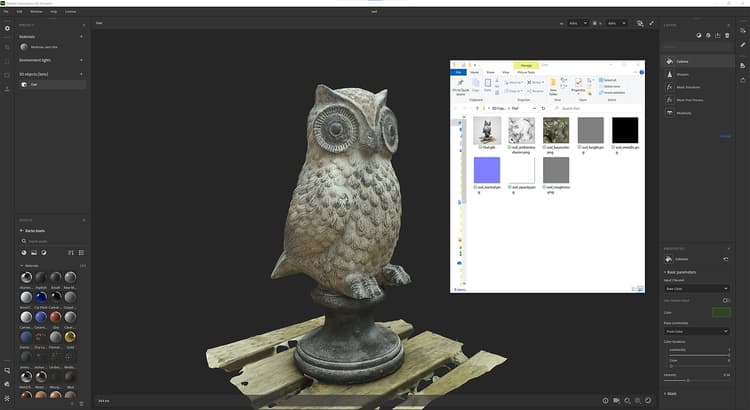
Task: Go back from Starter Assets
Action: point(22,231)
